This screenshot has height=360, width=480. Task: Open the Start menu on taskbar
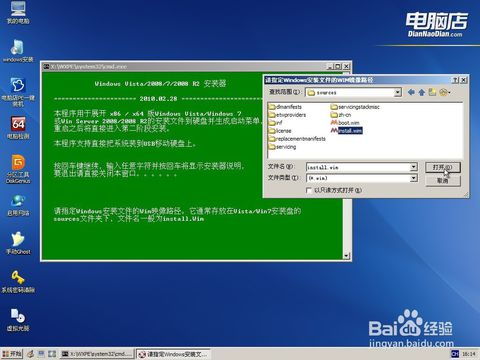[12, 354]
